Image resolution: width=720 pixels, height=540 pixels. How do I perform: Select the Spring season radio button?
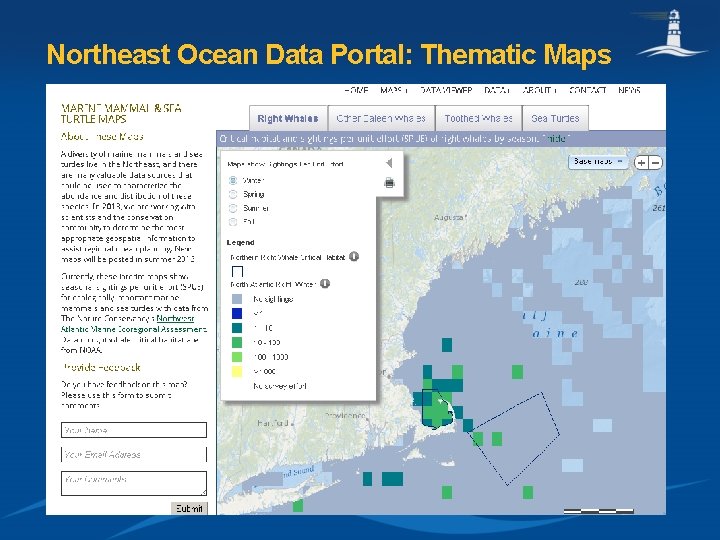[x=233, y=194]
